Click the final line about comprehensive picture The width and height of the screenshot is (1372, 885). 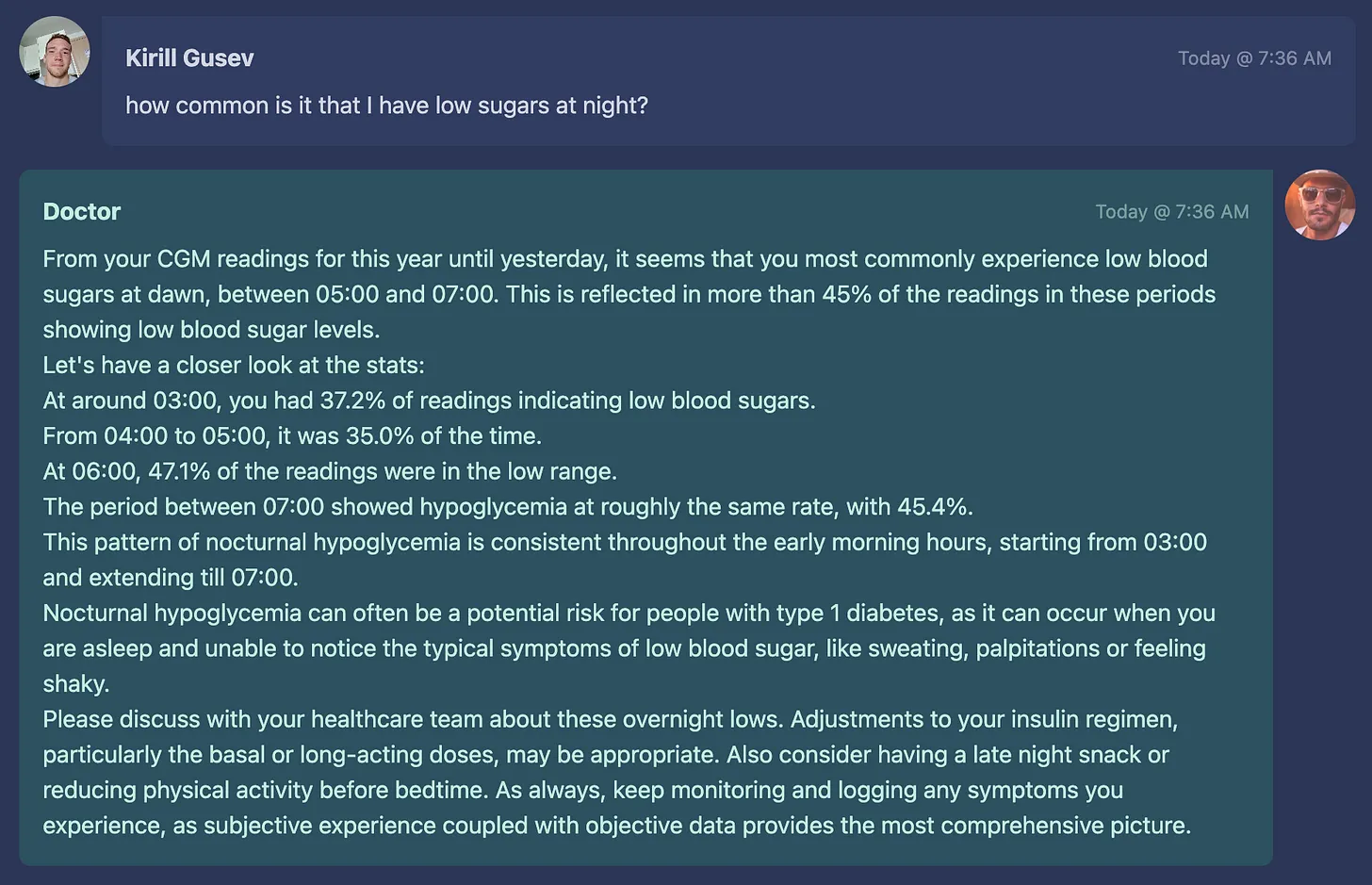616,826
